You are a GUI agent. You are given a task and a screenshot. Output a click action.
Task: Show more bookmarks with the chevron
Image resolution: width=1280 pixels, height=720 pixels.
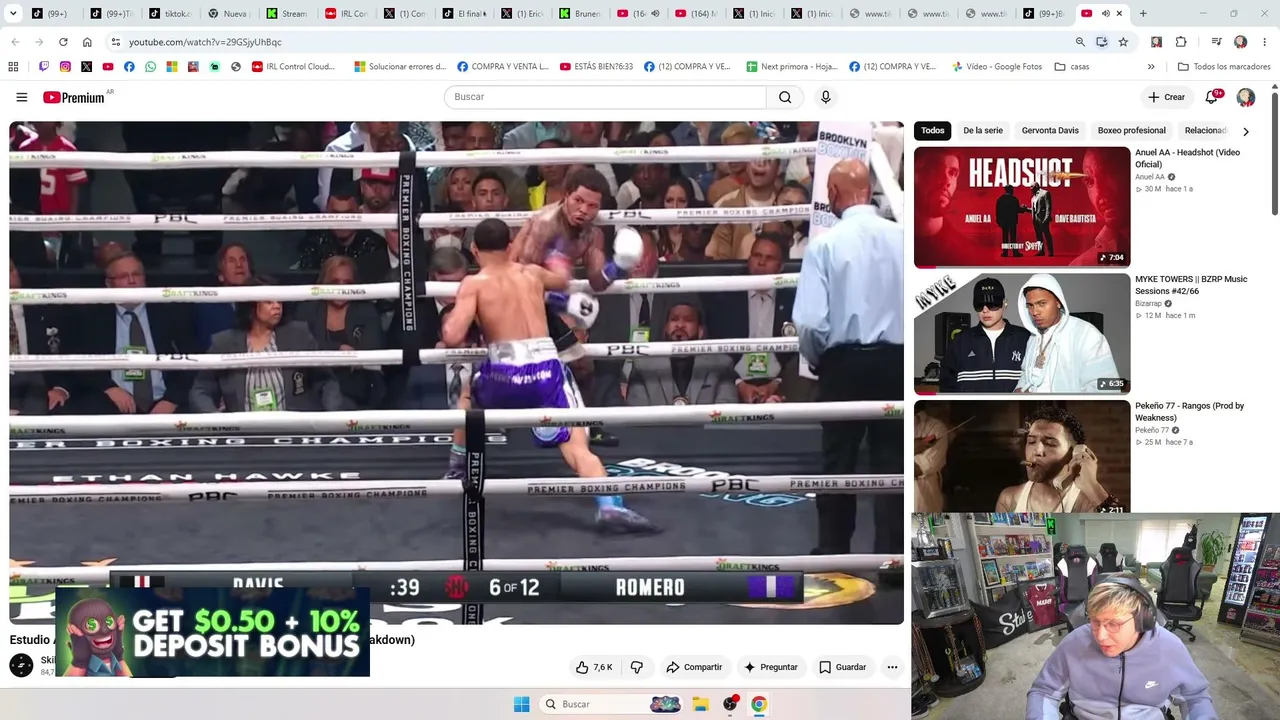pyautogui.click(x=1151, y=67)
